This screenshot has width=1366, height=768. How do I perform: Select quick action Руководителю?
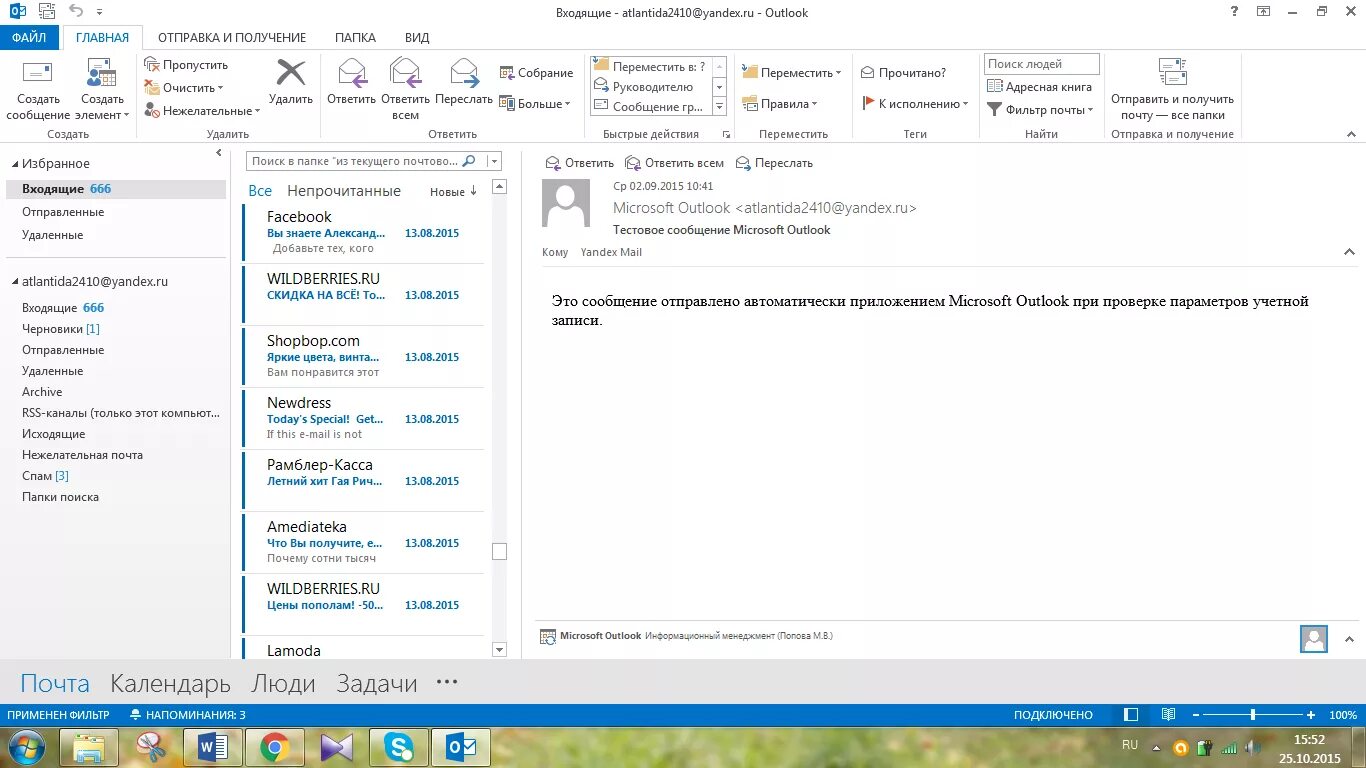[650, 86]
